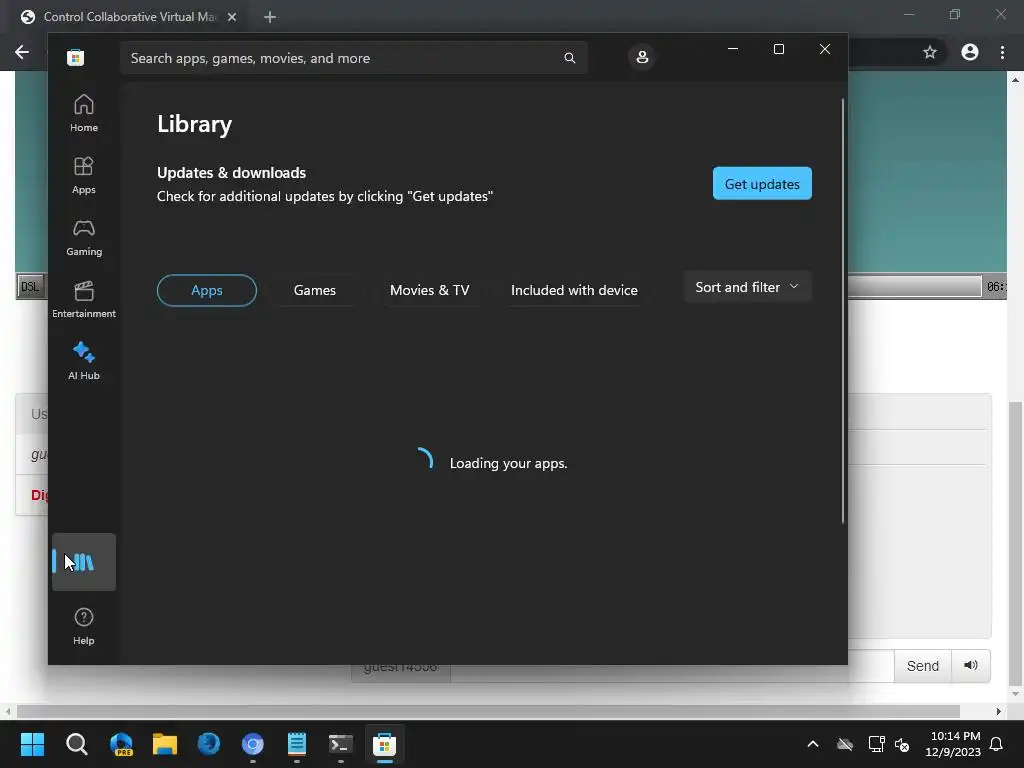The width and height of the screenshot is (1024, 768).
Task: Open the Entertainment section in sidebar
Action: pyautogui.click(x=84, y=300)
